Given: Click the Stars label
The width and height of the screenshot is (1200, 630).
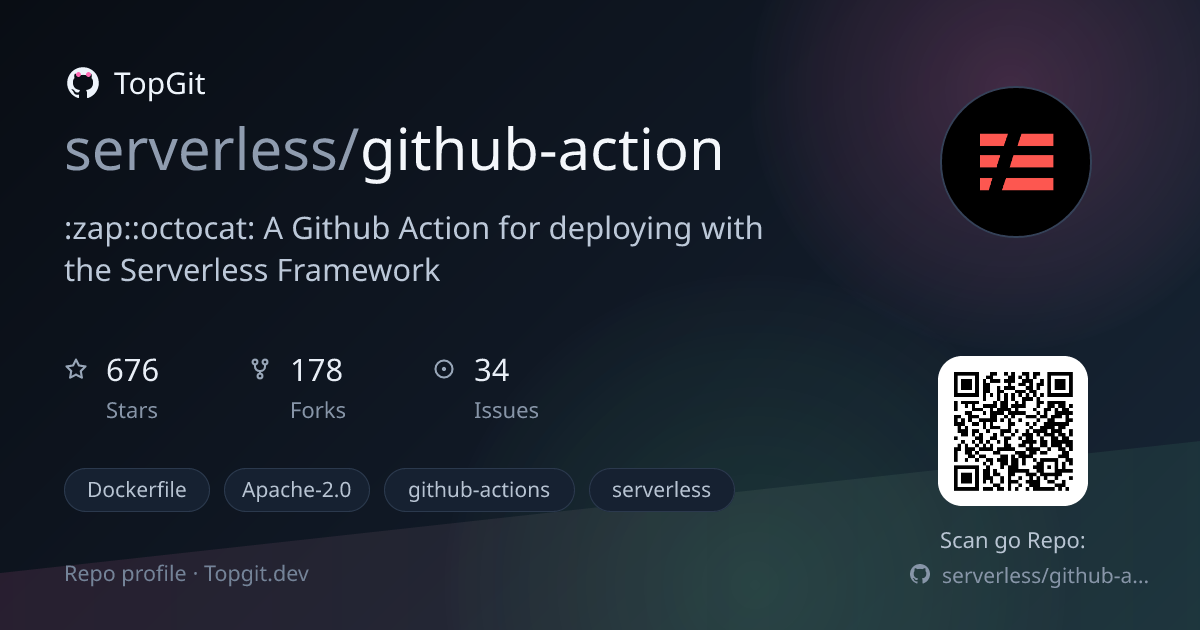Looking at the screenshot, I should [x=131, y=410].
